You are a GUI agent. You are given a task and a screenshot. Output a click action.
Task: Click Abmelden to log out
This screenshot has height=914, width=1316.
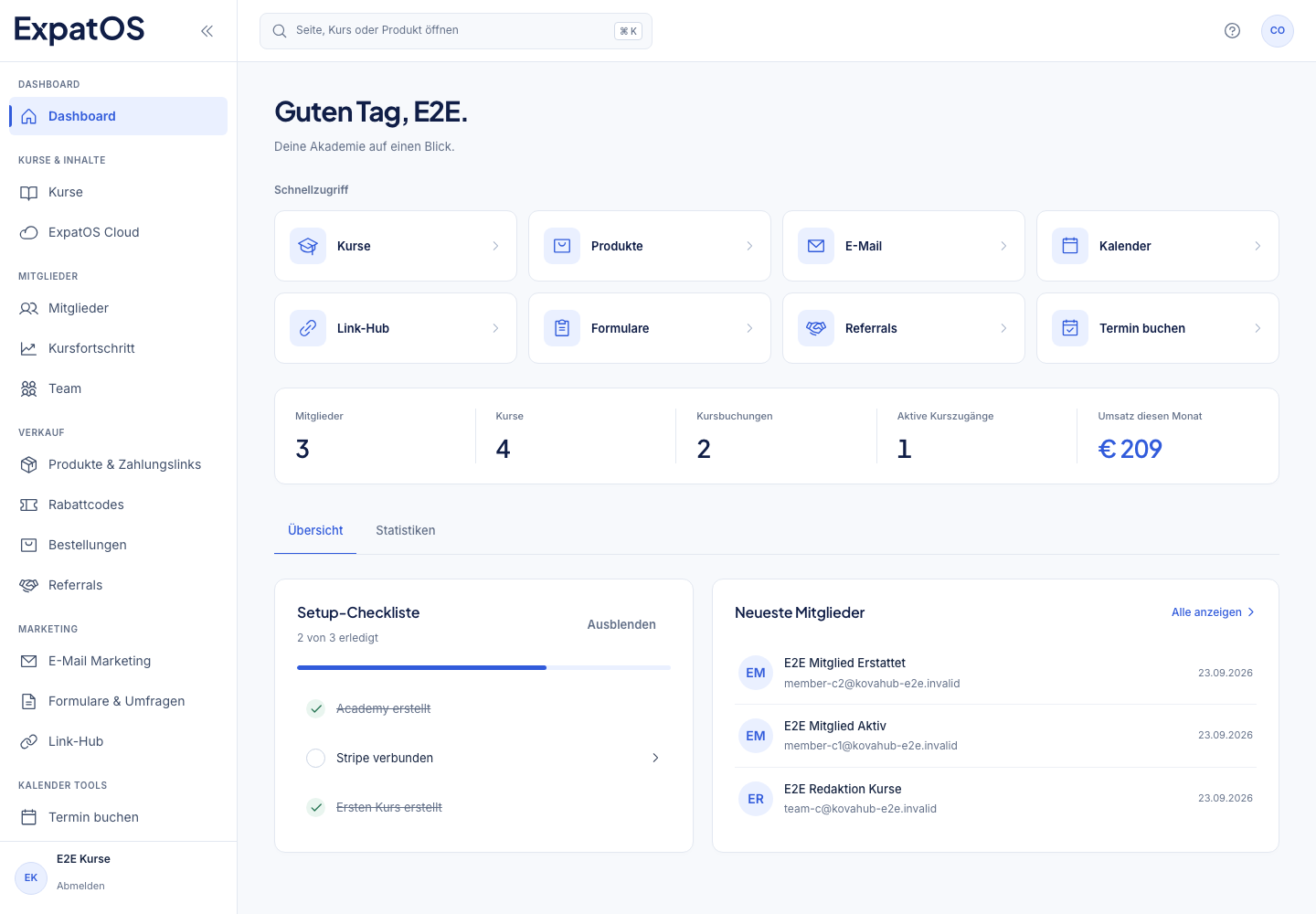80,886
